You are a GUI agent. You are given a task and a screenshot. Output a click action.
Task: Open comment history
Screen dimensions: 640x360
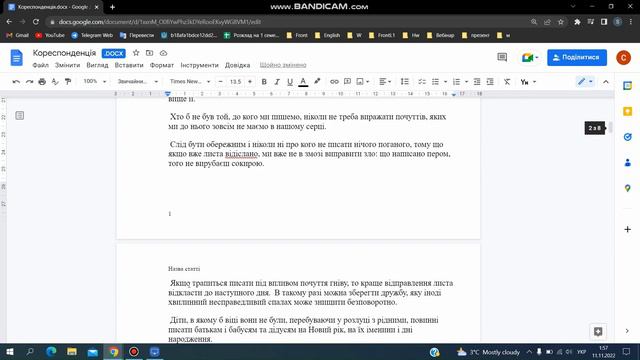pyautogui.click(x=502, y=58)
